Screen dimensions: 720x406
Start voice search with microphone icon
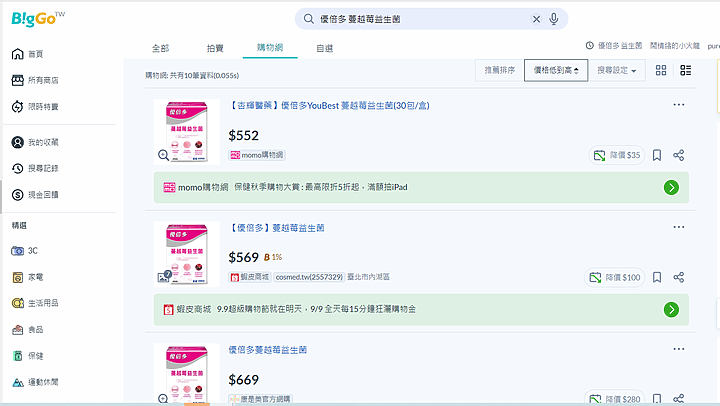point(554,19)
